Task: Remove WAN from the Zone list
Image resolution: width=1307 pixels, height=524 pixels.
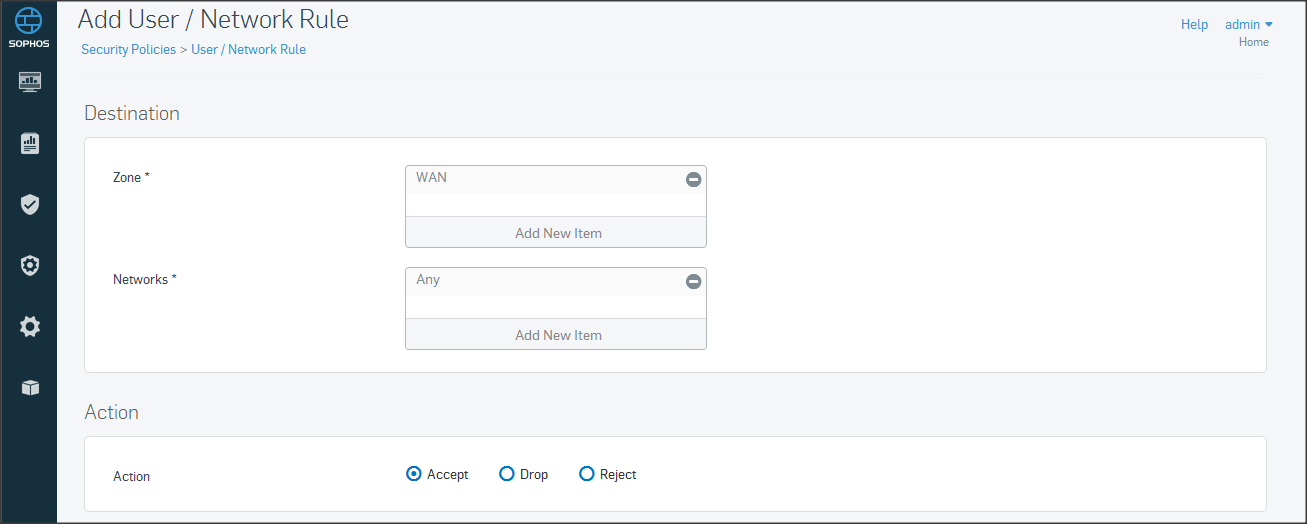Action: [x=693, y=179]
